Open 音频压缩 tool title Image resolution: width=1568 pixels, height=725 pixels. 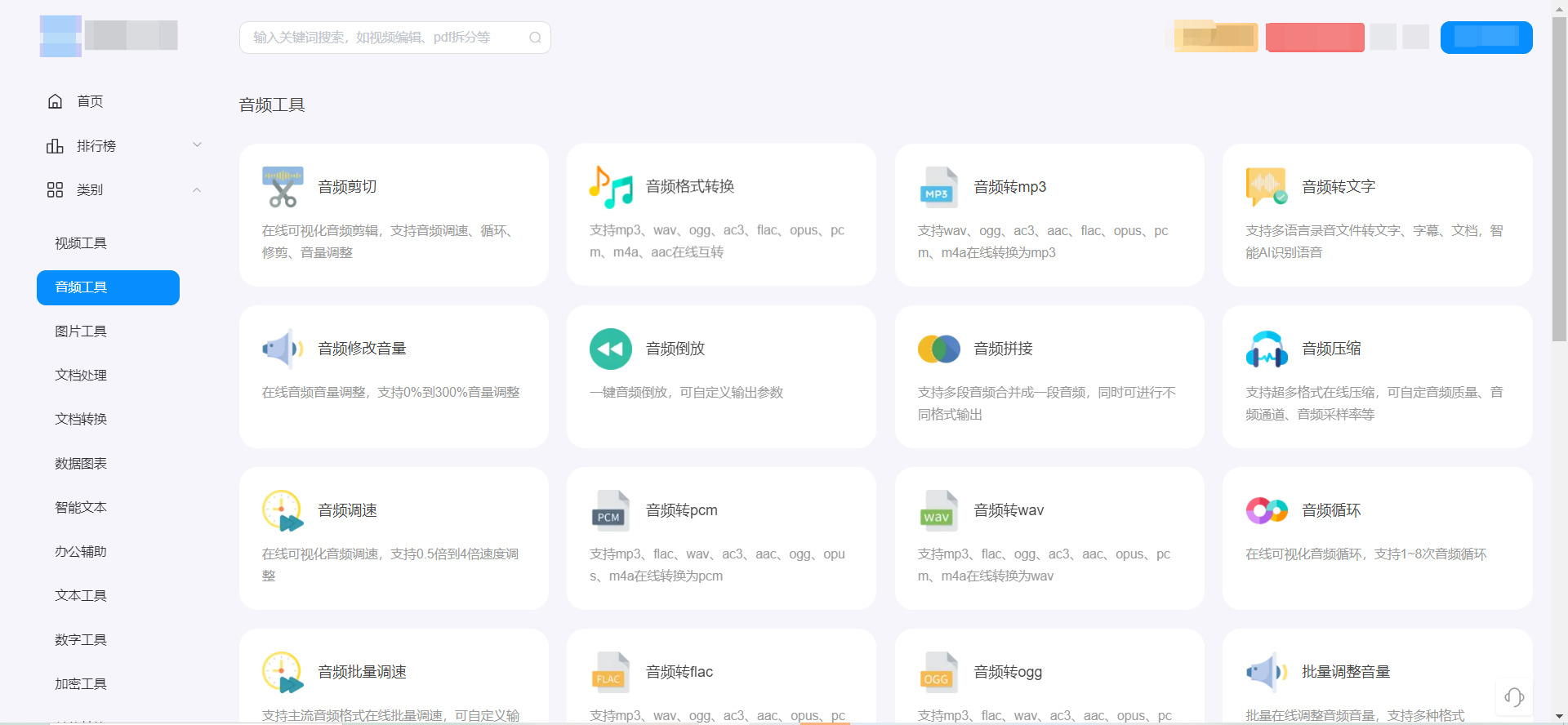[x=1331, y=349]
